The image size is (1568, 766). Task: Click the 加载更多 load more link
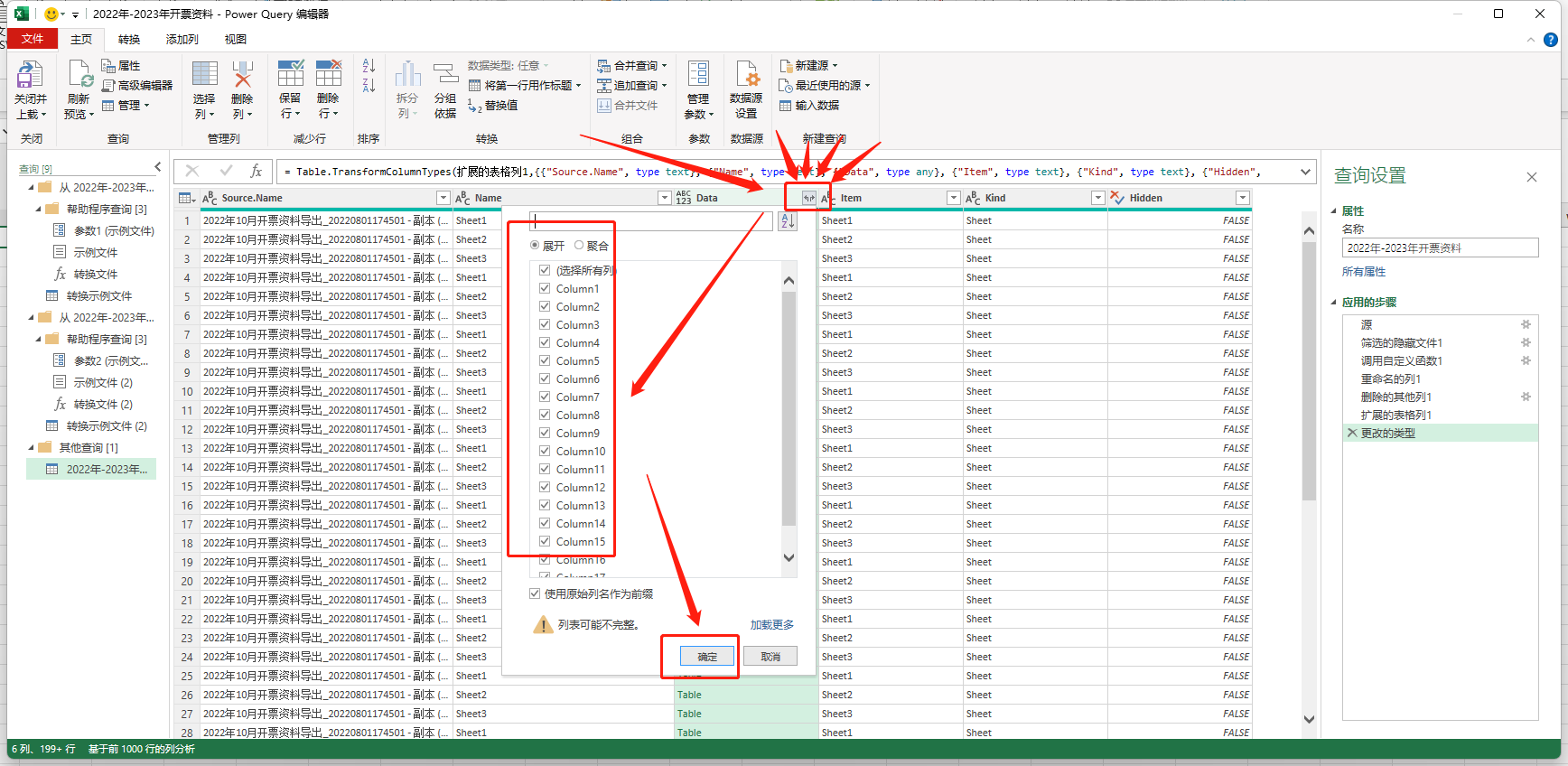pos(772,625)
